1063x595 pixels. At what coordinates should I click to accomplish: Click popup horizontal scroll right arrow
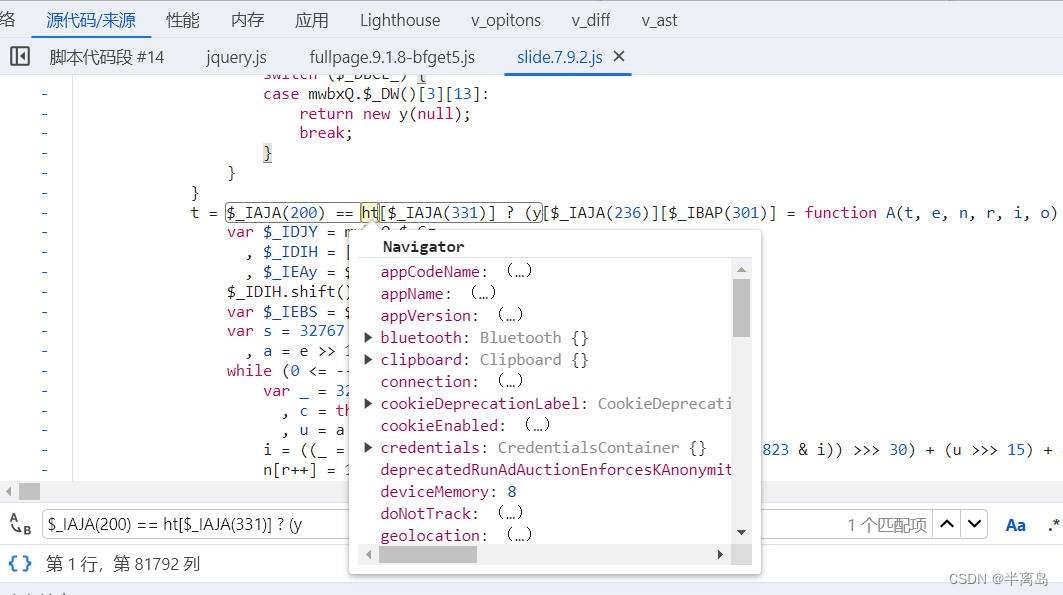click(x=720, y=554)
